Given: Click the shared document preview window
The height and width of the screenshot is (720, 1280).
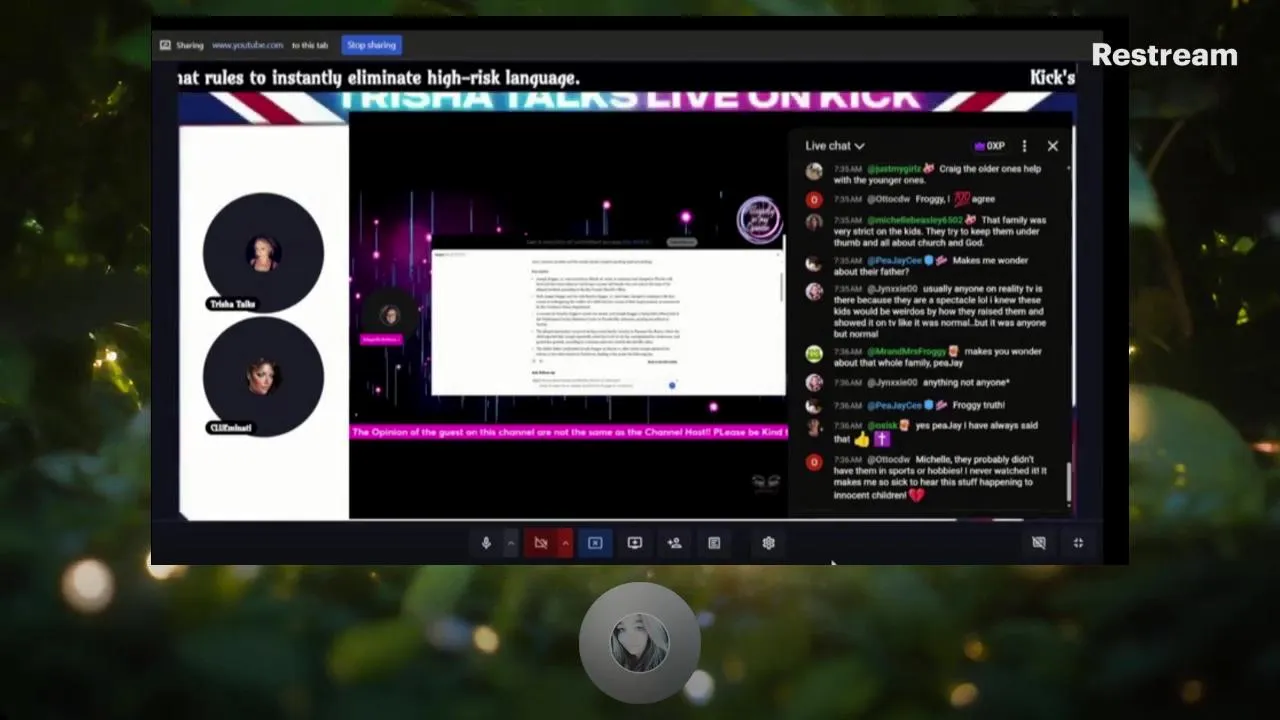Looking at the screenshot, I should [x=608, y=321].
